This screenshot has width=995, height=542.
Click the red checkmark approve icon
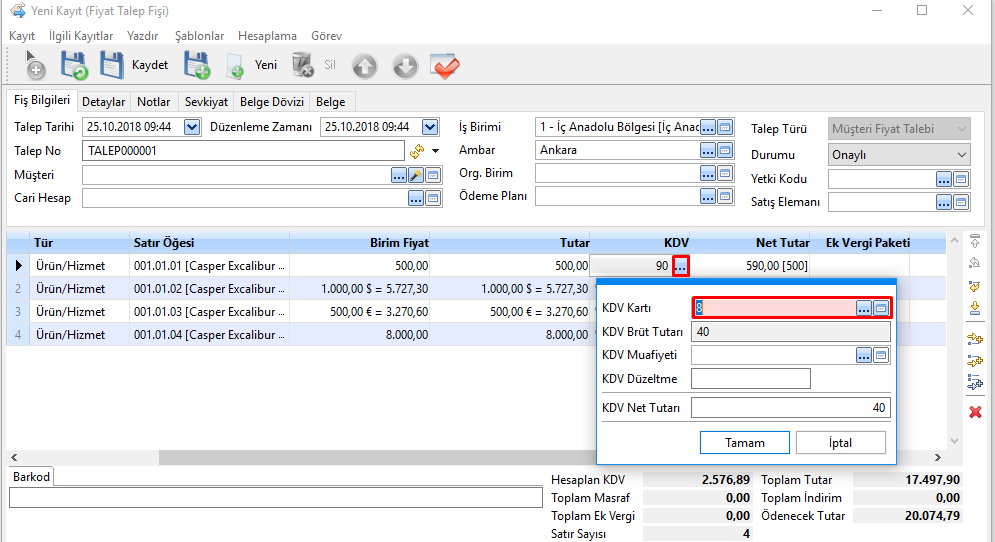(444, 66)
